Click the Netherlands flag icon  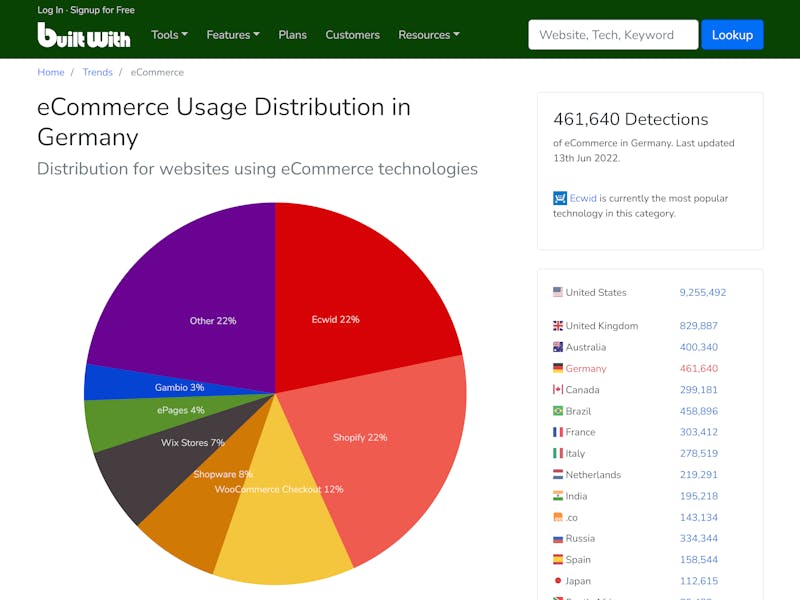(x=558, y=474)
